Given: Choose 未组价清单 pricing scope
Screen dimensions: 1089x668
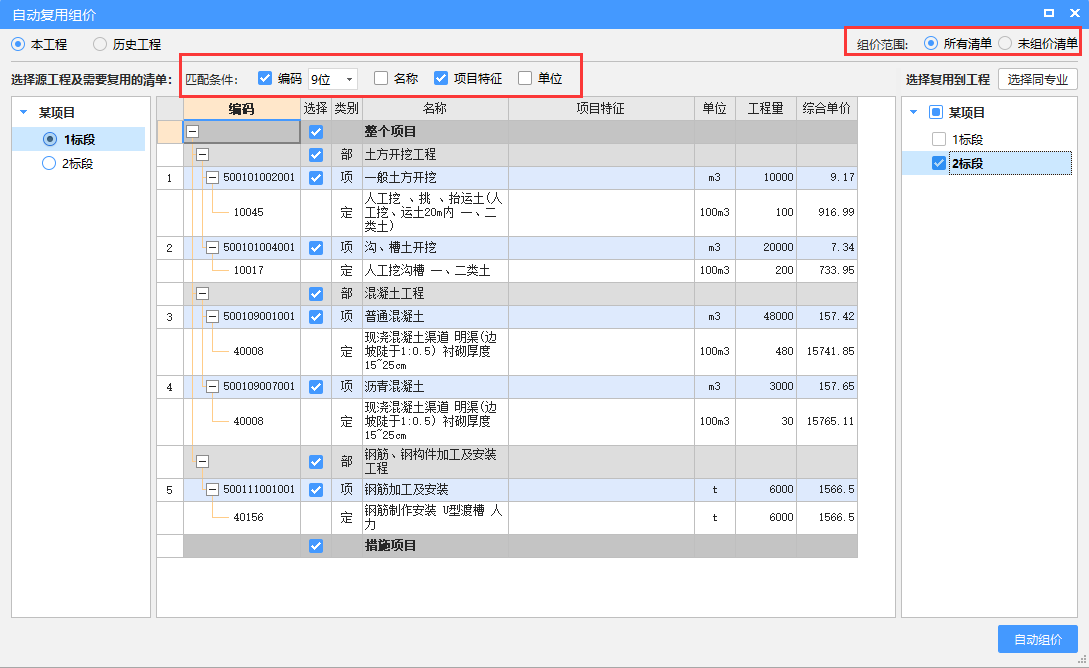Looking at the screenshot, I should (x=1005, y=43).
